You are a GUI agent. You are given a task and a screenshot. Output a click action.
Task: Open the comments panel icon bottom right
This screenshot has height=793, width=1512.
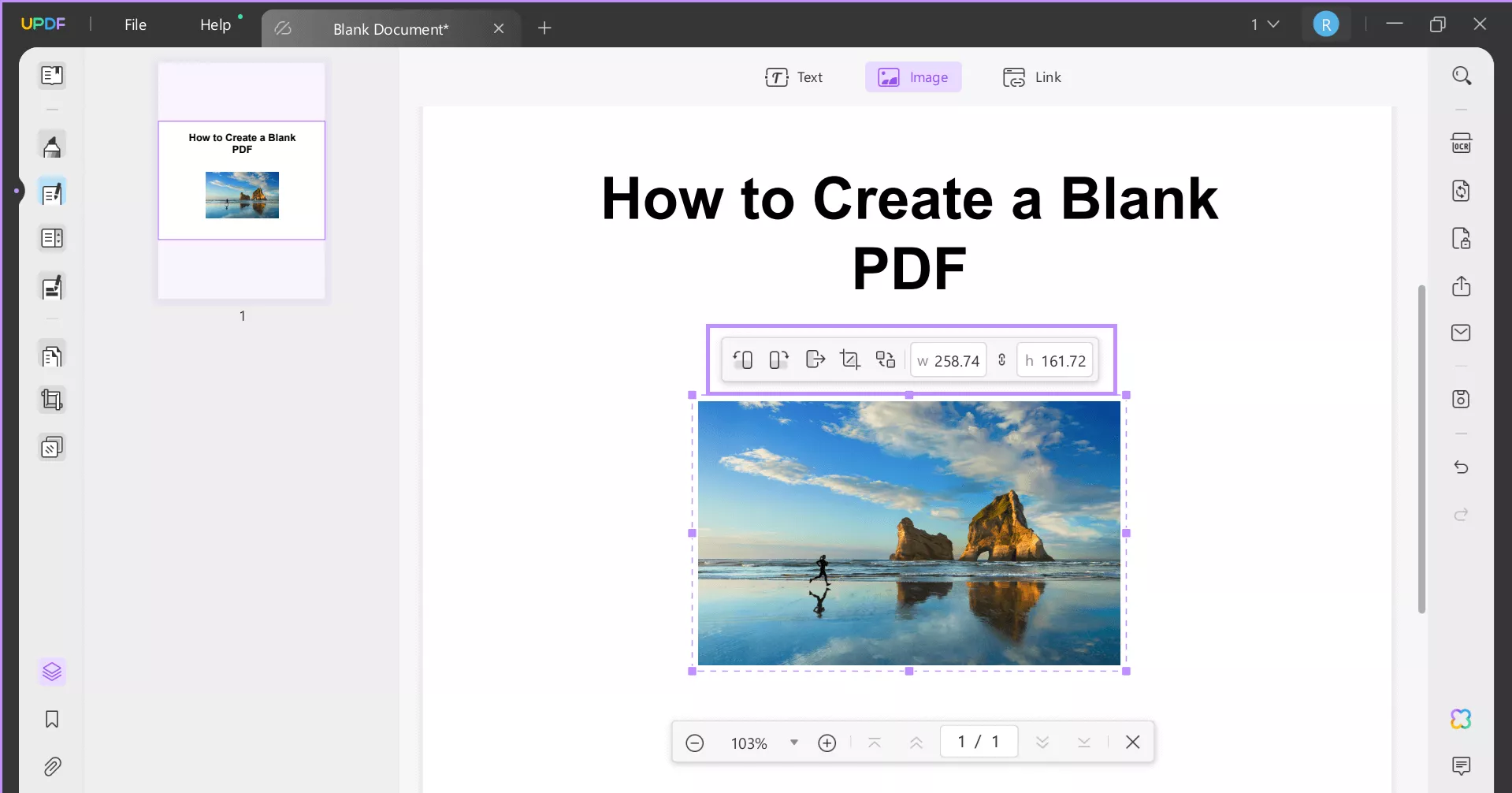1462,765
